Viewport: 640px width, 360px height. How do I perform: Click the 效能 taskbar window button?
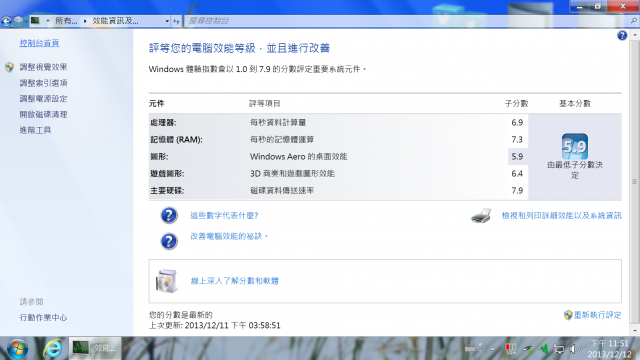click(95, 348)
